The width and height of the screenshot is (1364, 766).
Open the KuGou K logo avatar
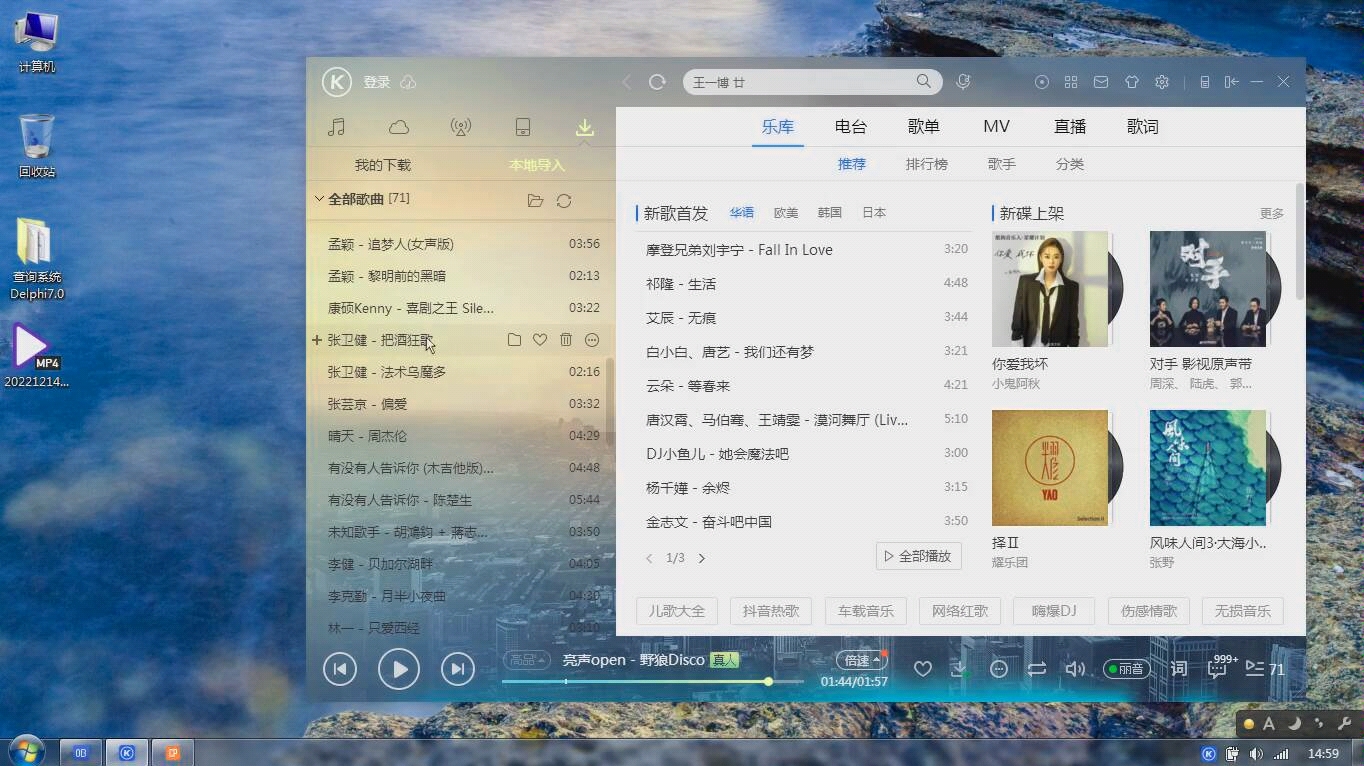point(336,82)
